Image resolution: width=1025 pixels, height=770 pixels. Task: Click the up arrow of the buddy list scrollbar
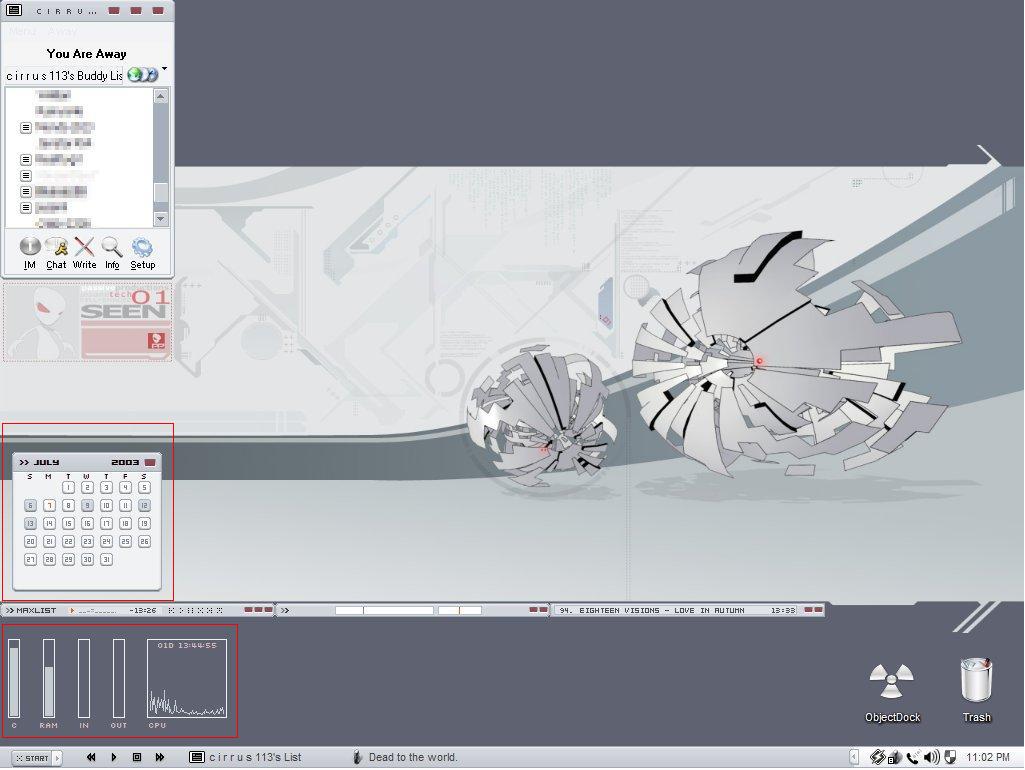pos(160,96)
